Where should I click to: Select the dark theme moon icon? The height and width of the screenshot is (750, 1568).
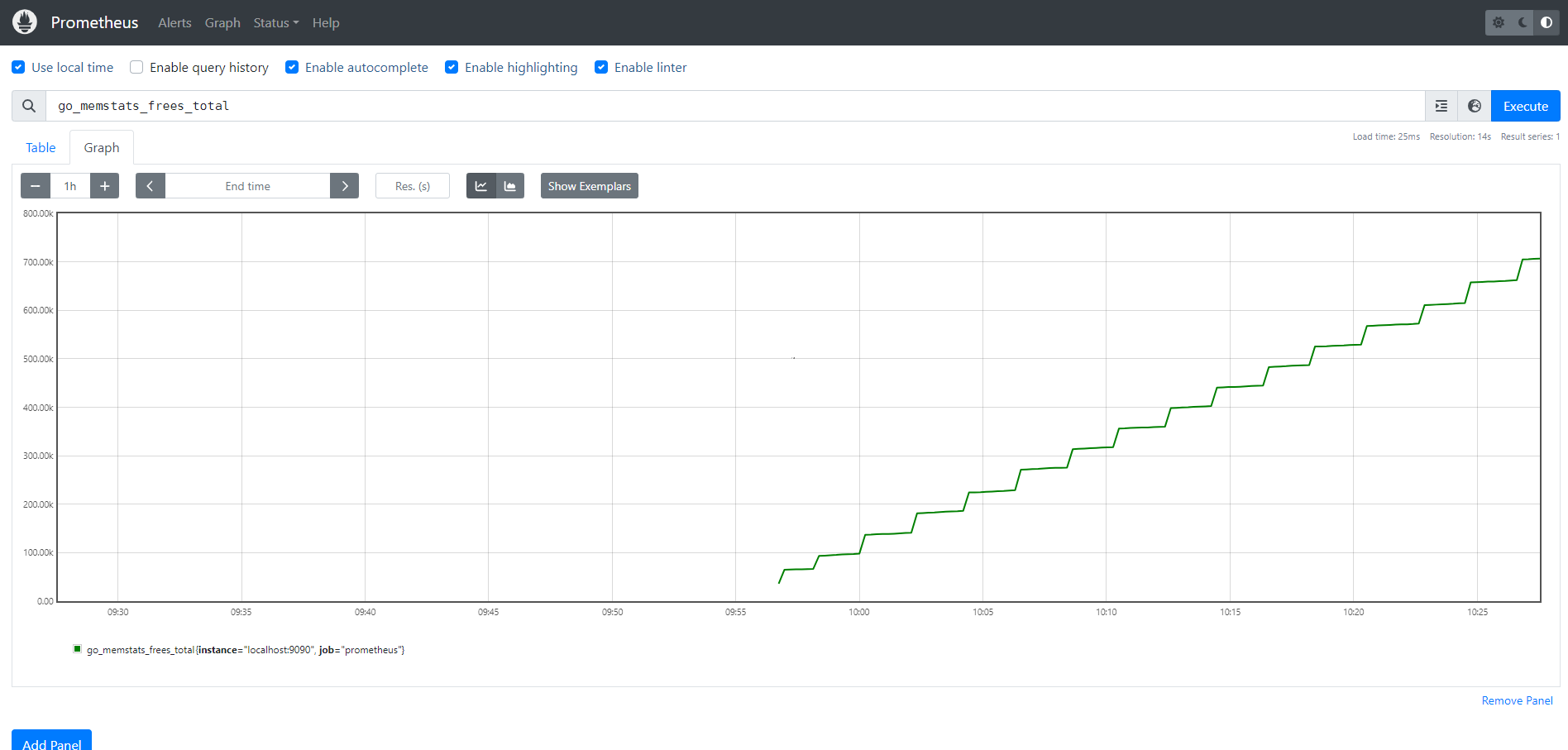(x=1523, y=22)
